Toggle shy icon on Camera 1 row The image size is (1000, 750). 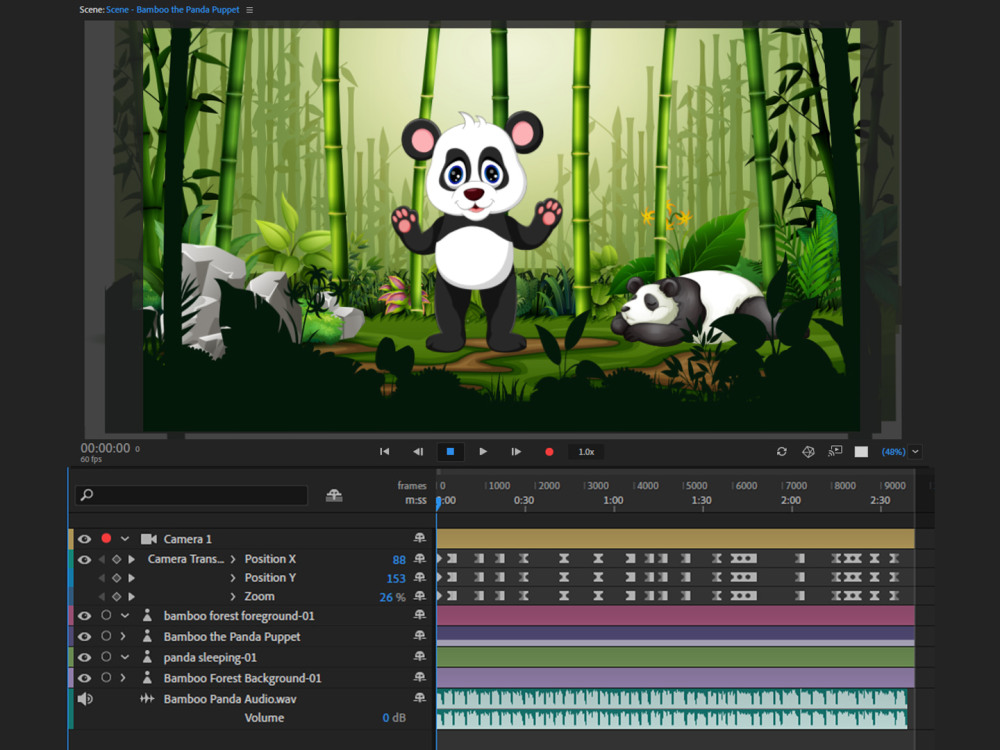(x=420, y=538)
